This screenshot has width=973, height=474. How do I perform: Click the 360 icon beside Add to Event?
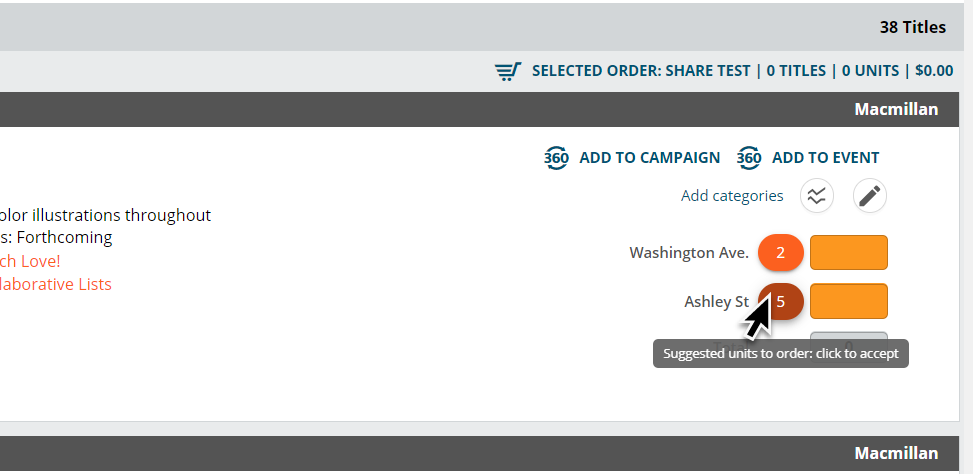(x=749, y=158)
